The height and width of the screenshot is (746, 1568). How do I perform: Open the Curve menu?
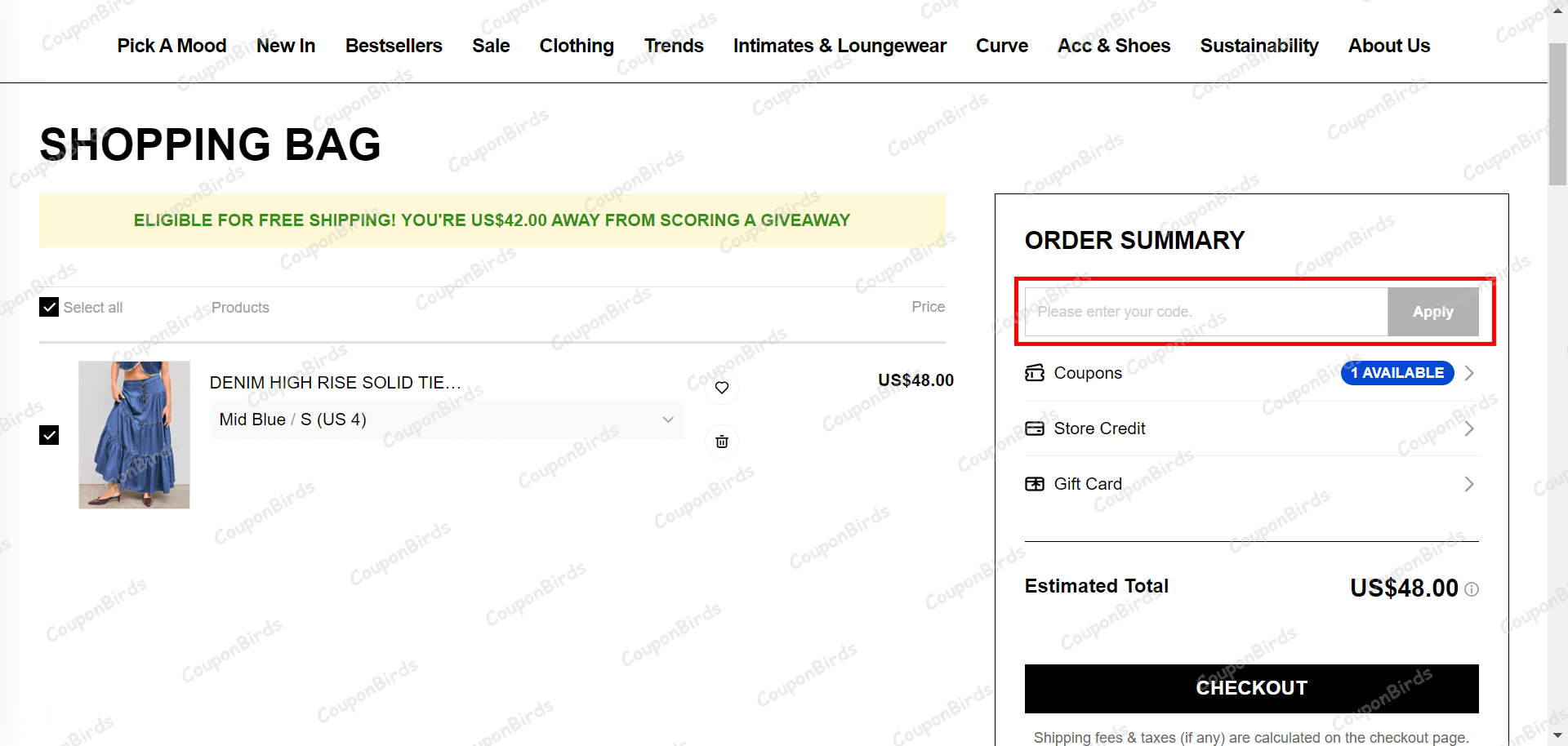point(1002,46)
